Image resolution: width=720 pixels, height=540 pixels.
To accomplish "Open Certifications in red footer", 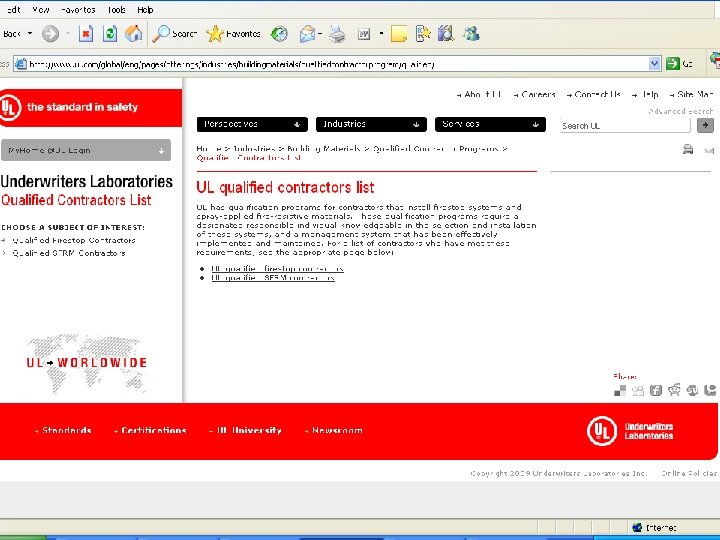I will (x=154, y=430).
